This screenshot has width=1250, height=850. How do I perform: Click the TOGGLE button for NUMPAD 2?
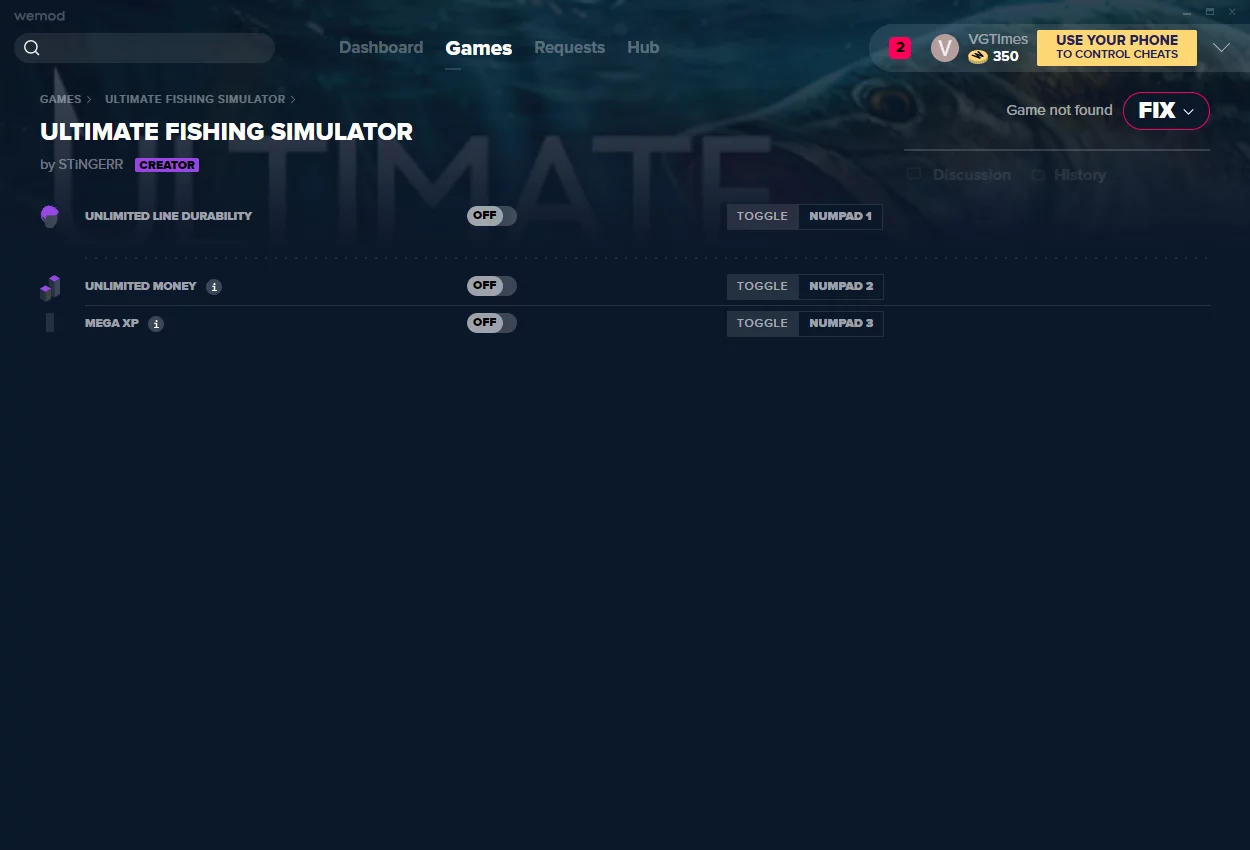pyautogui.click(x=763, y=287)
